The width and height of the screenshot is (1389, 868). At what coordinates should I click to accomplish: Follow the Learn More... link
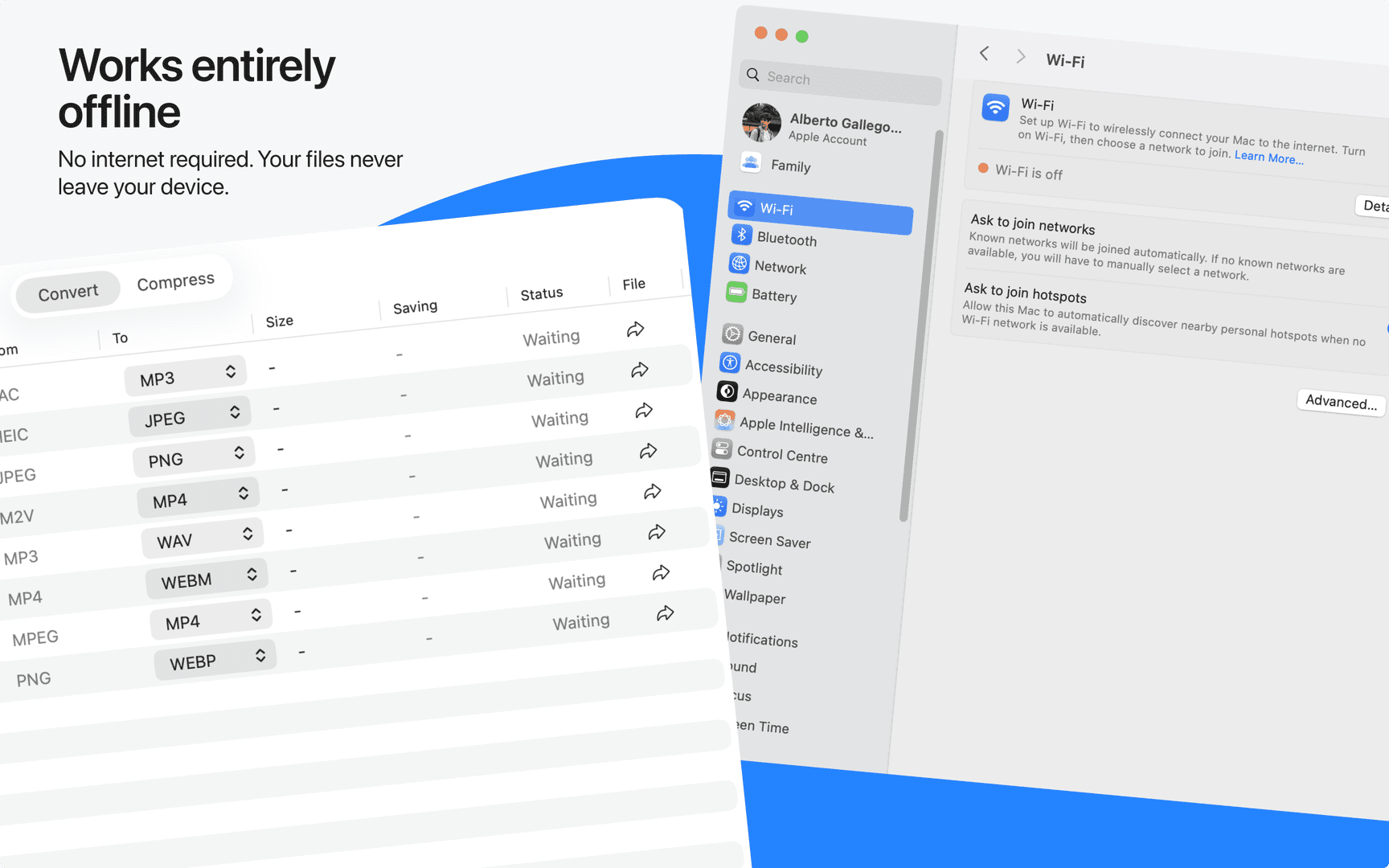click(1268, 158)
